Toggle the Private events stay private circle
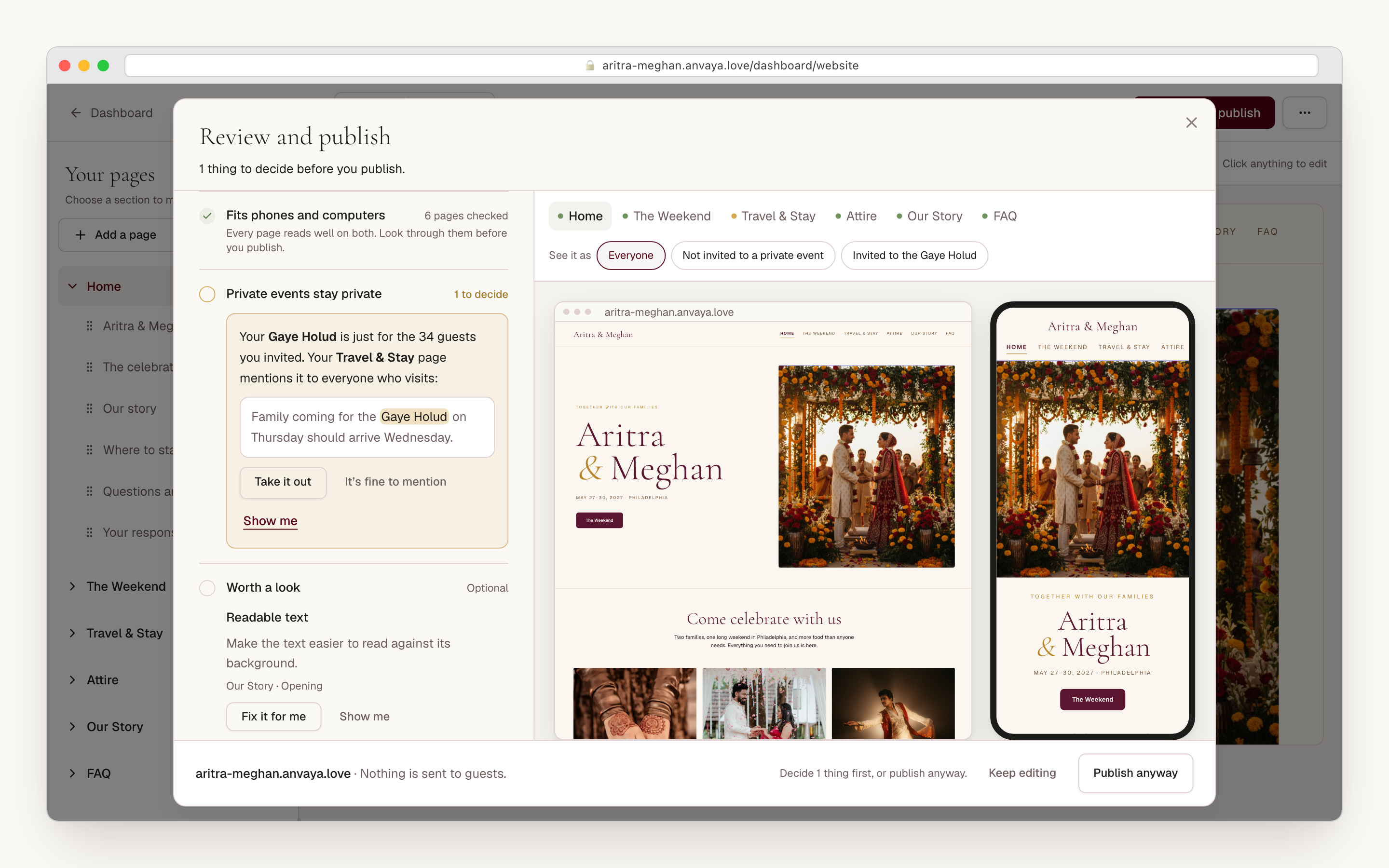Image resolution: width=1389 pixels, height=868 pixels. 207,295
